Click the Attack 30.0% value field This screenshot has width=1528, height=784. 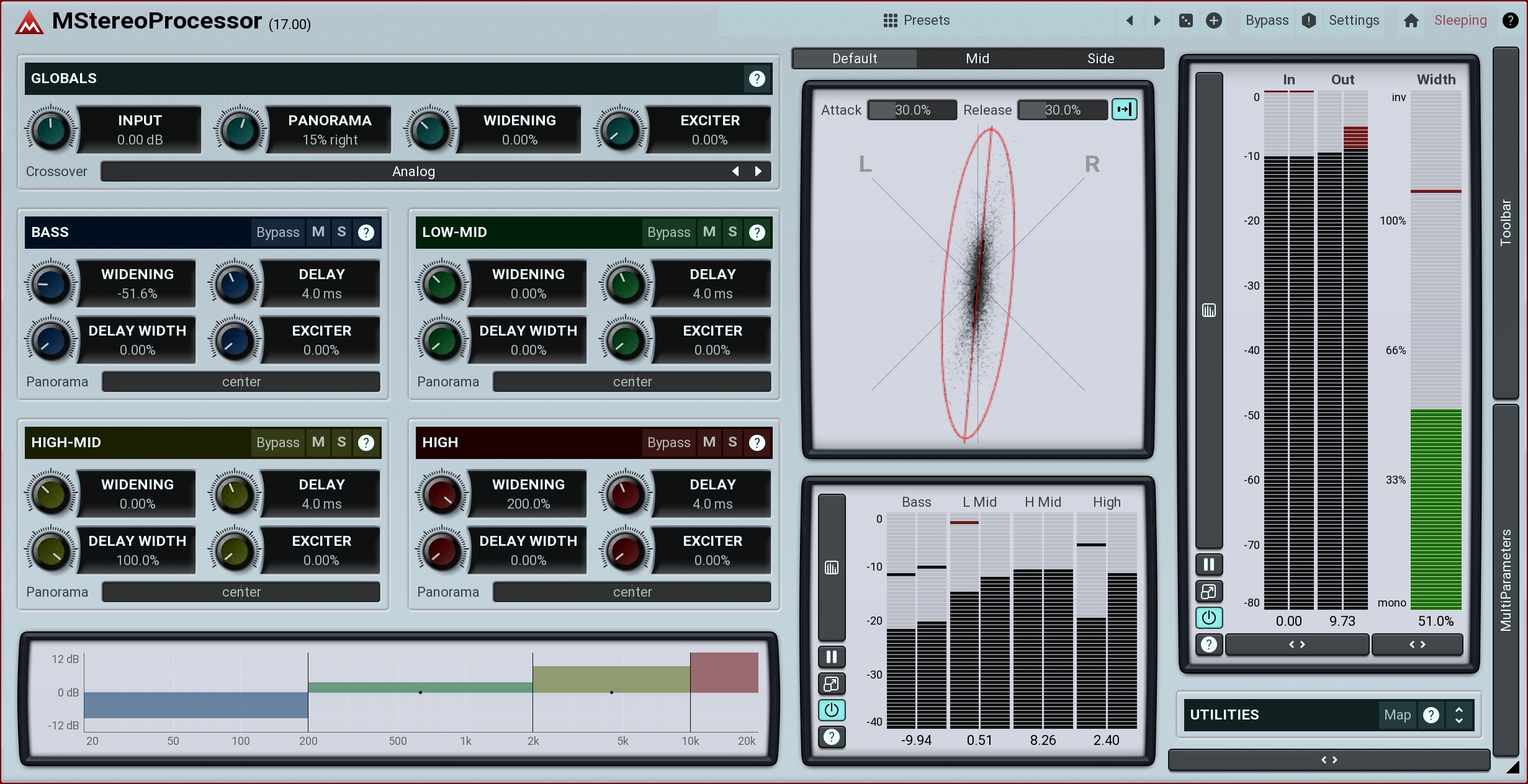912,110
